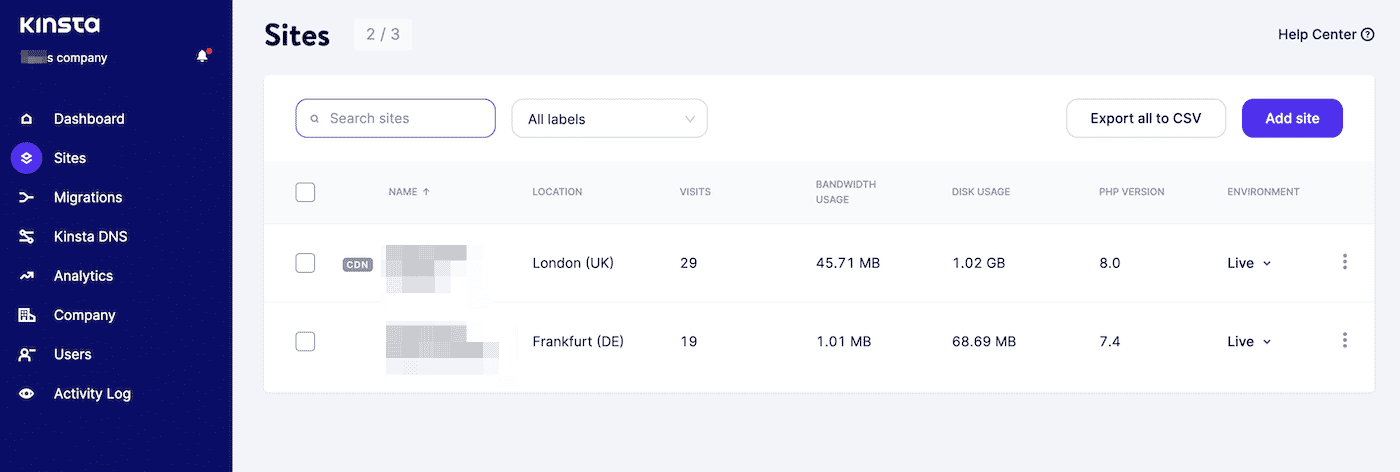1400x472 pixels.
Task: Click the Dashboard home icon
Action: [27, 119]
